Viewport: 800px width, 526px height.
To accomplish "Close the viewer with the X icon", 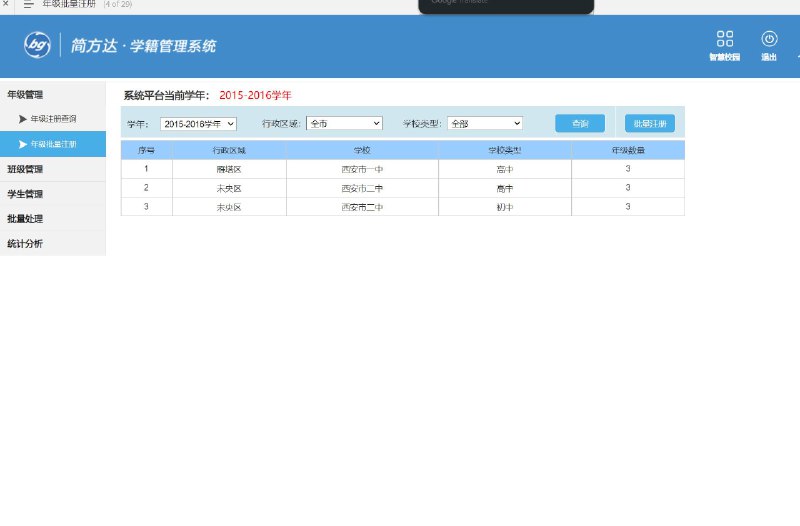I will [6, 3].
